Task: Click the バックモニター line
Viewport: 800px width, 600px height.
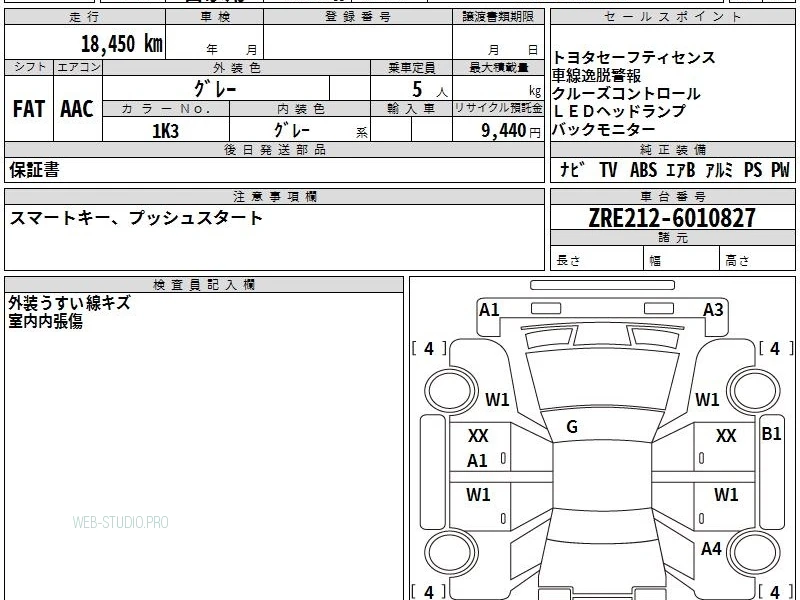Action: (604, 129)
